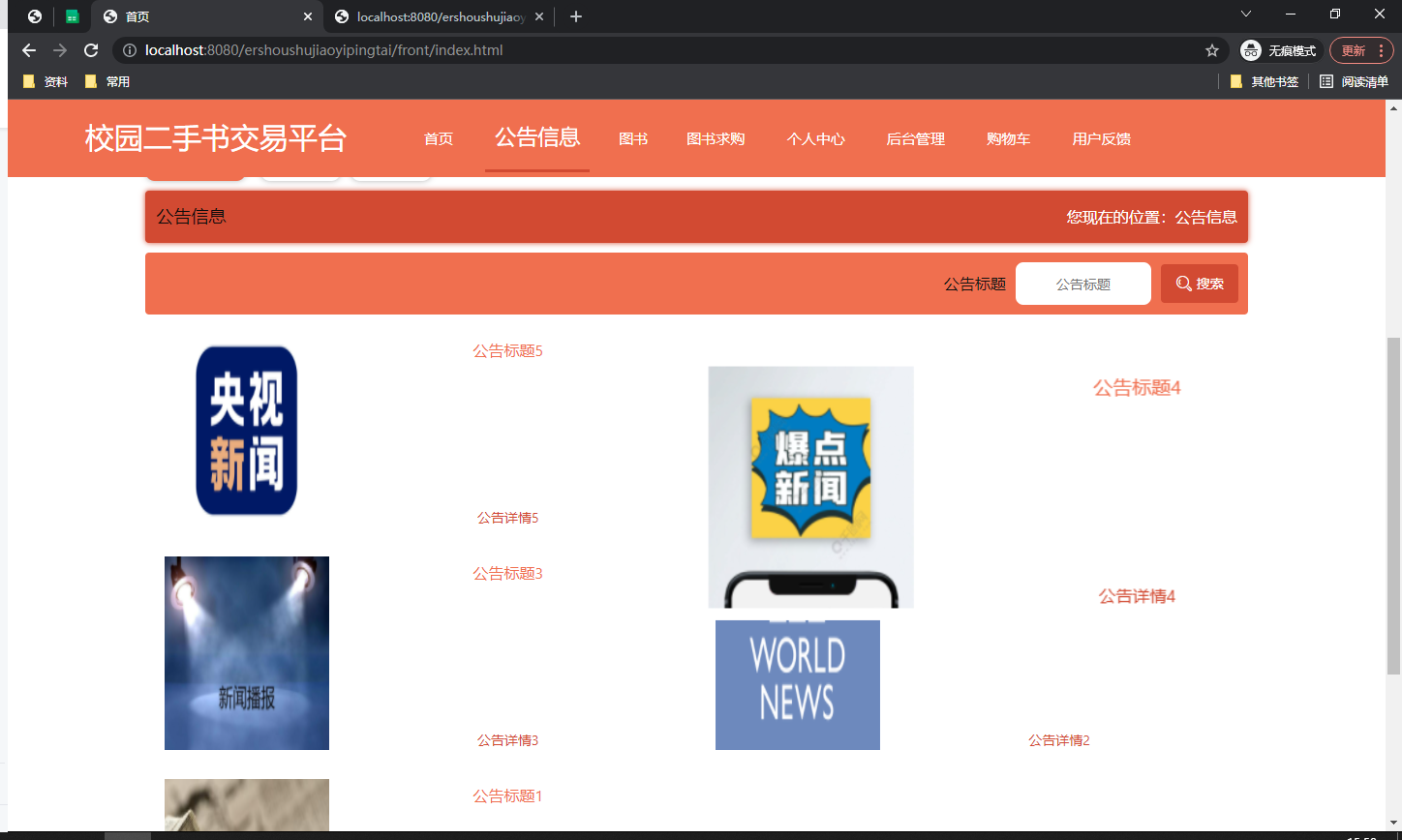
Task: Open the WORLD NEWS announcement image
Action: click(x=798, y=685)
